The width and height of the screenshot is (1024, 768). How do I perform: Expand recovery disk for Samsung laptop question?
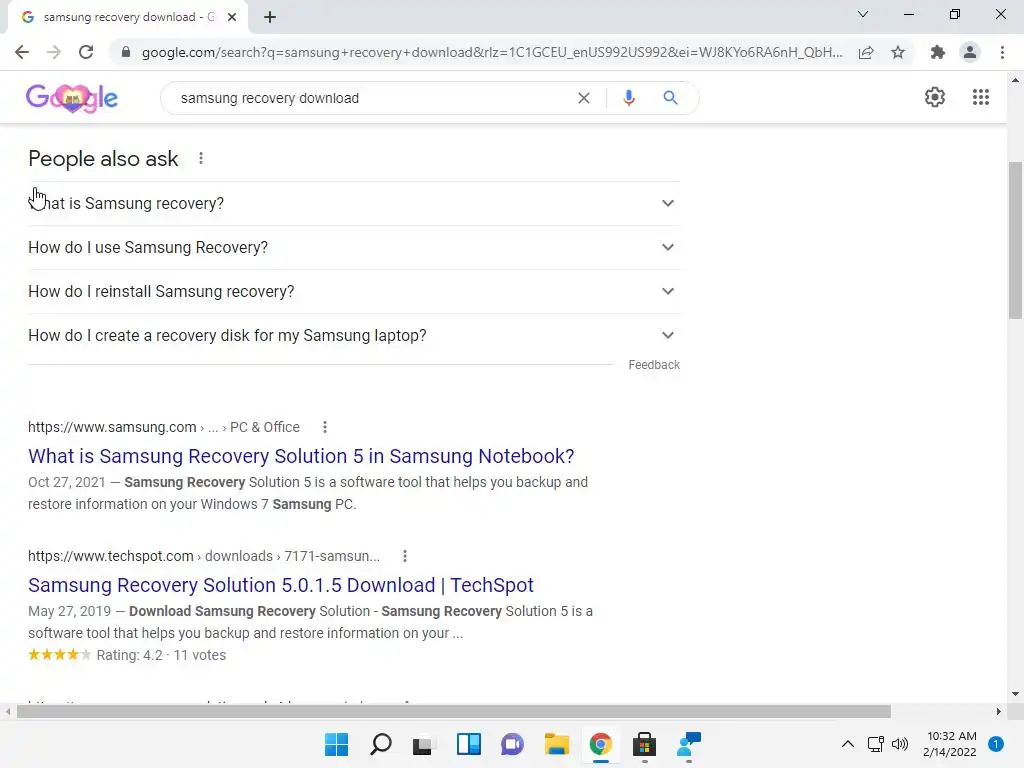[x=354, y=335]
